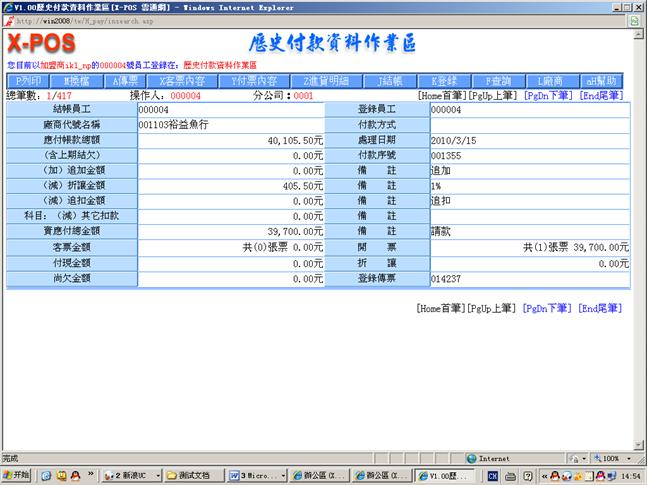This screenshot has height=485, width=647.
Task: Open Y付票內容 in the toolbar
Action: click(253, 81)
